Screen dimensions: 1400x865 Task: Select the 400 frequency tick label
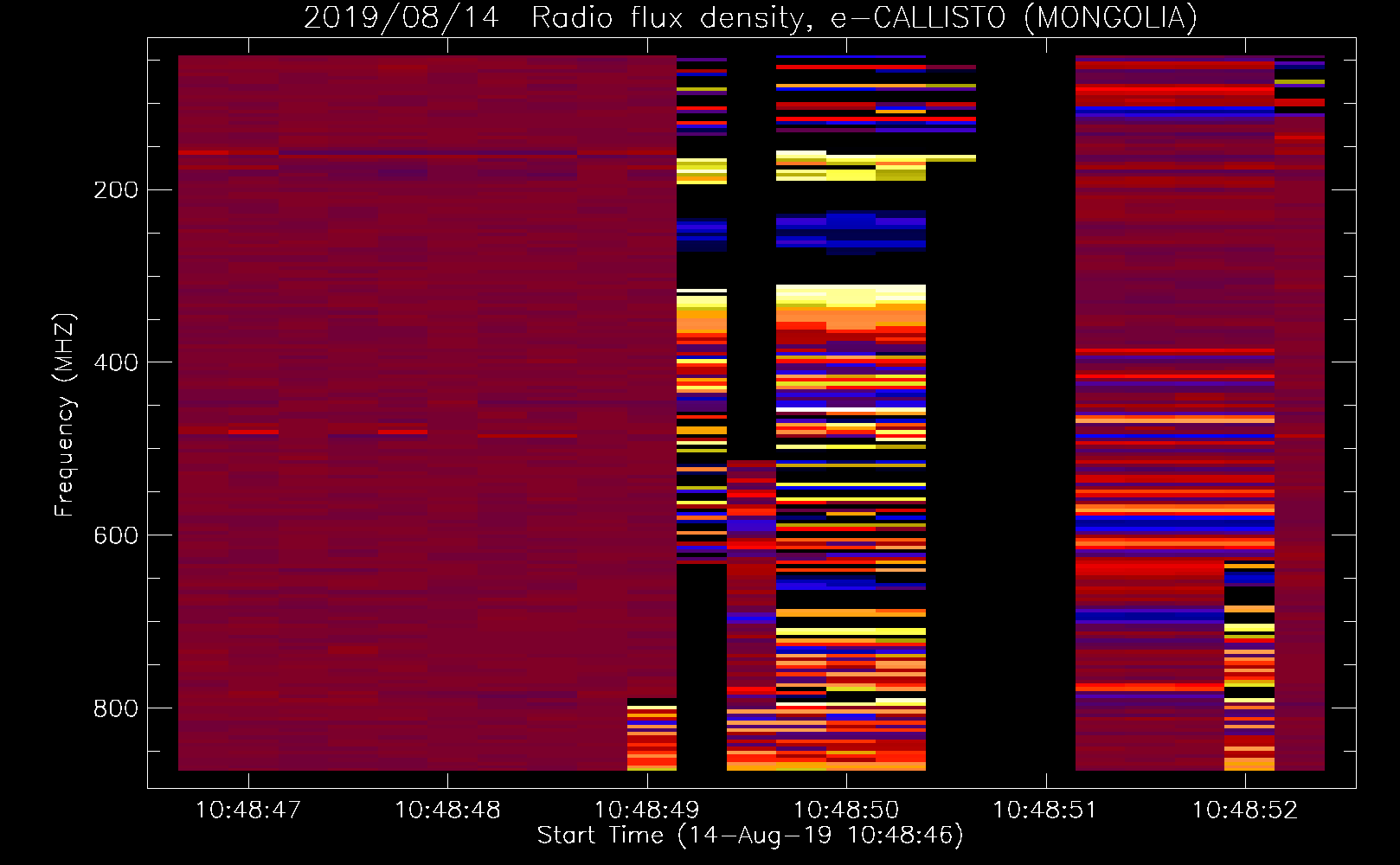pos(116,363)
